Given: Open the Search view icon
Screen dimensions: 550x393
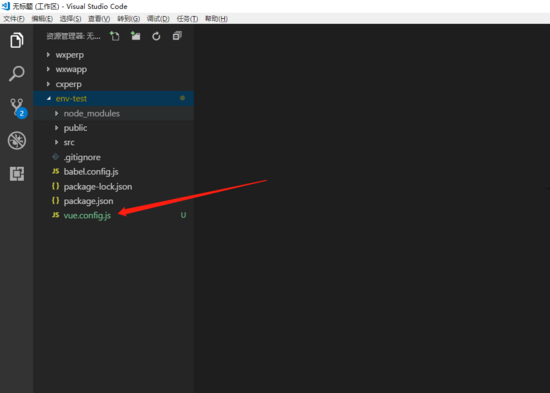Looking at the screenshot, I should [16, 74].
